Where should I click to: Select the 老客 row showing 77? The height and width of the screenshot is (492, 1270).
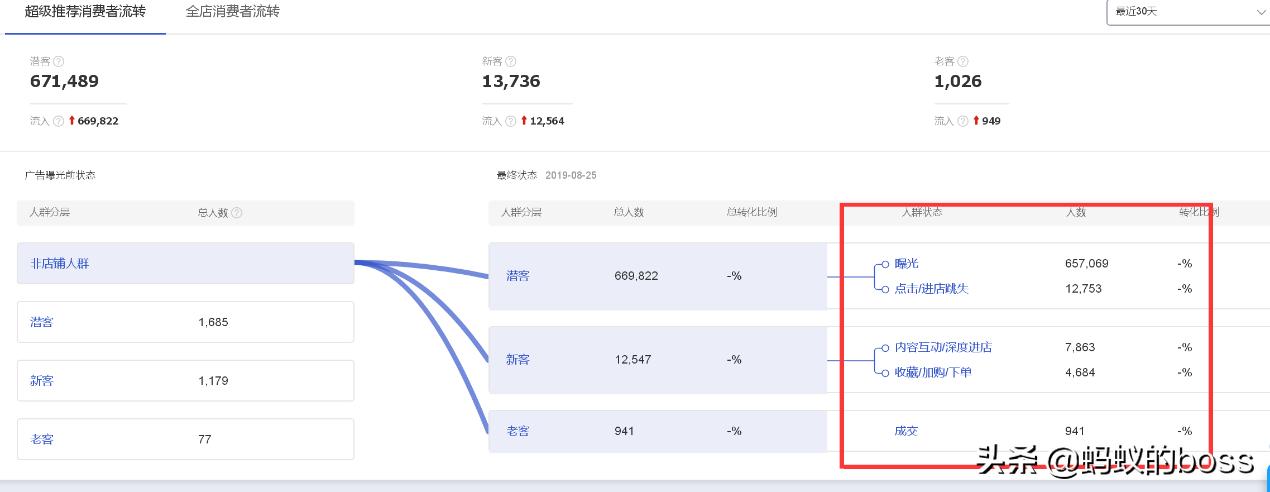185,439
